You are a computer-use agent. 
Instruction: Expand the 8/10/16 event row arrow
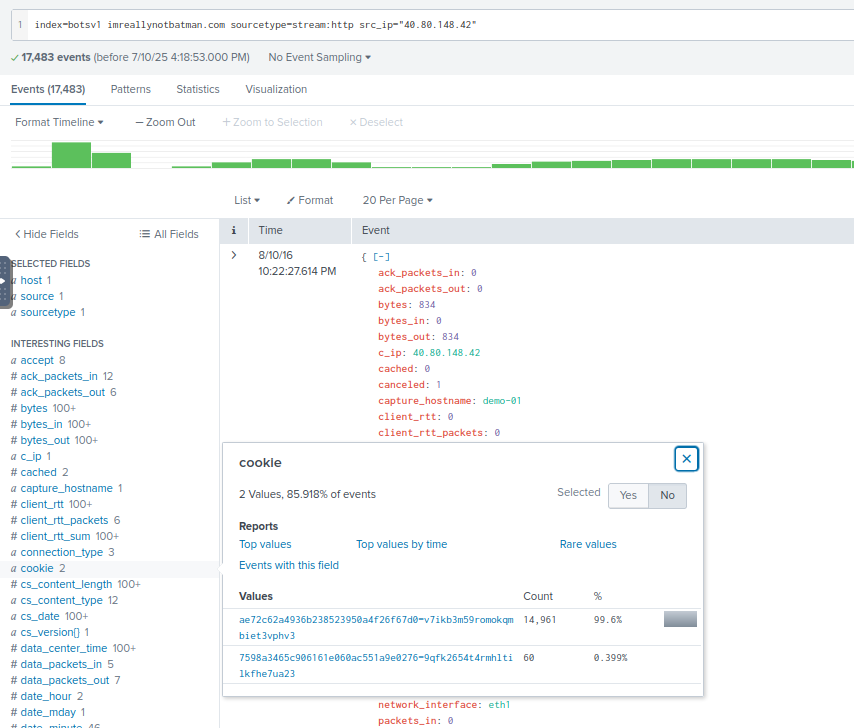click(234, 255)
